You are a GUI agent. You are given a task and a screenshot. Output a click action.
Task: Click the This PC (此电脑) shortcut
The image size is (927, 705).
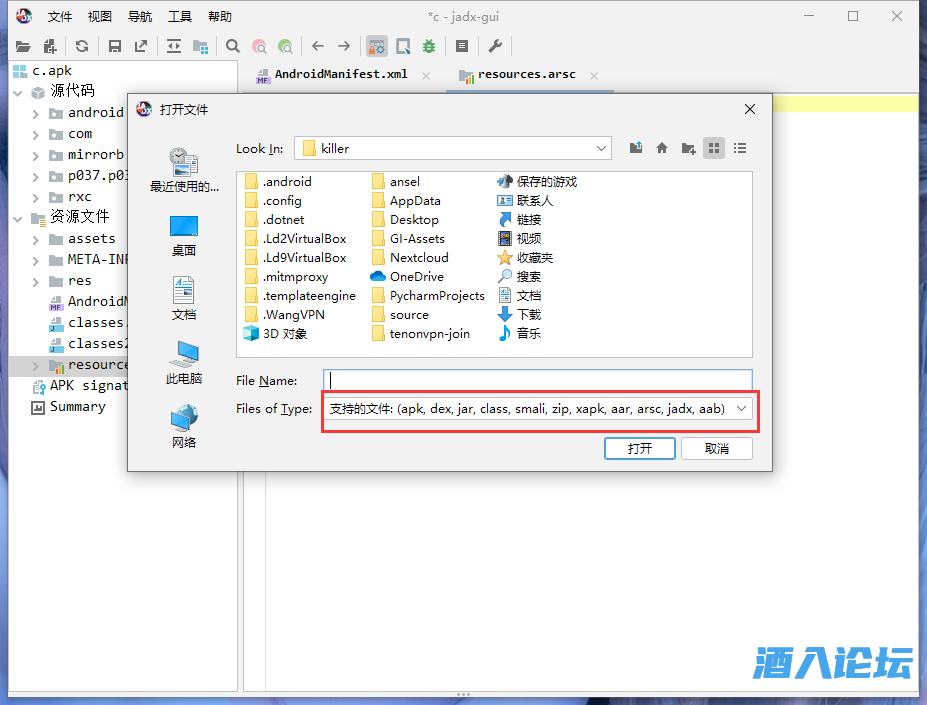click(x=183, y=363)
